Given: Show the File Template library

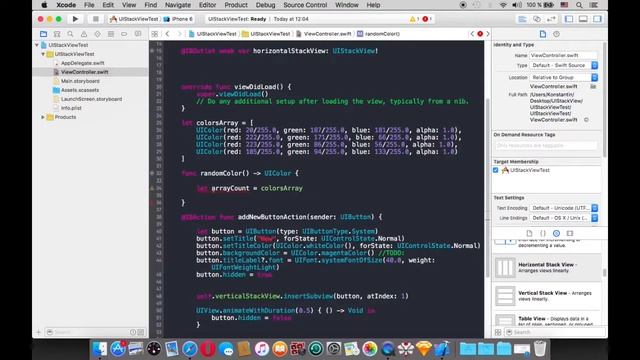Looking at the screenshot, I should (x=529, y=233).
